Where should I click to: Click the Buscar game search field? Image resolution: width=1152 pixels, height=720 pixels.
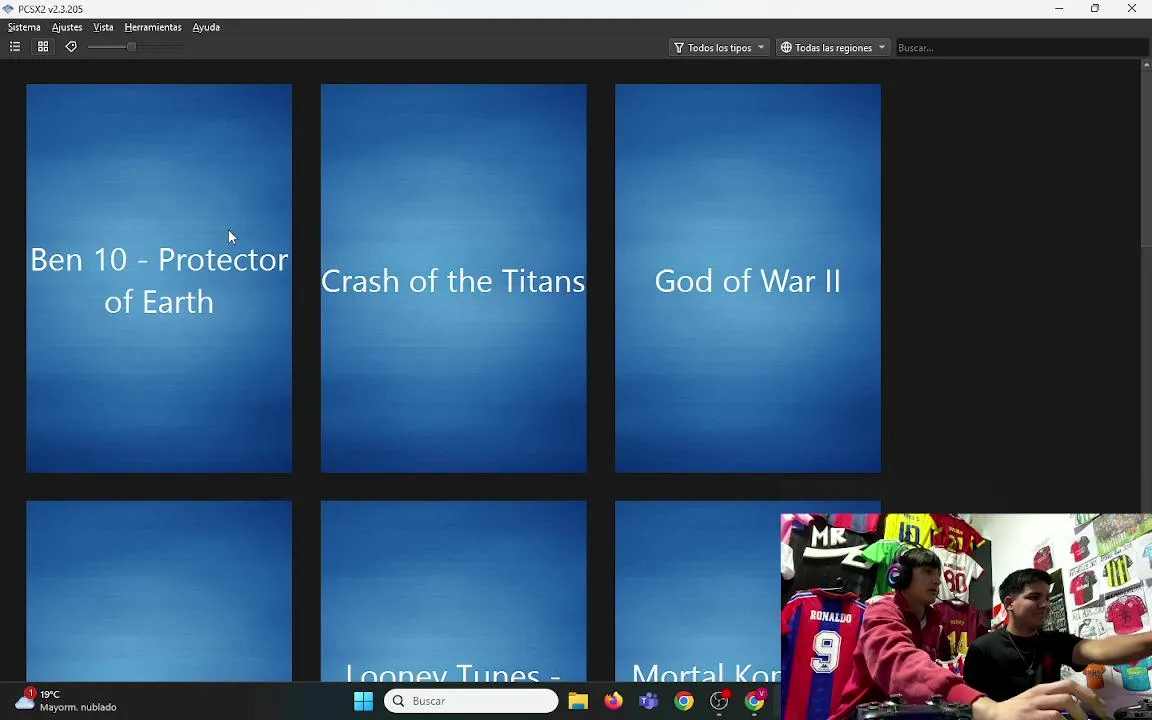pyautogui.click(x=1021, y=48)
